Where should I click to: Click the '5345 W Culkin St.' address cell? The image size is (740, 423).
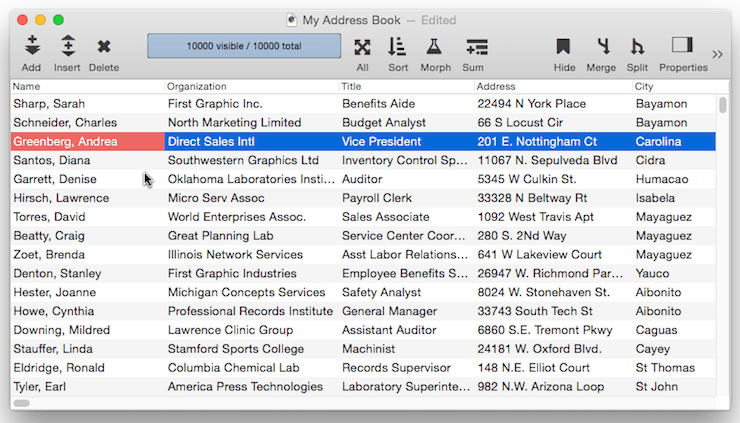click(553, 179)
